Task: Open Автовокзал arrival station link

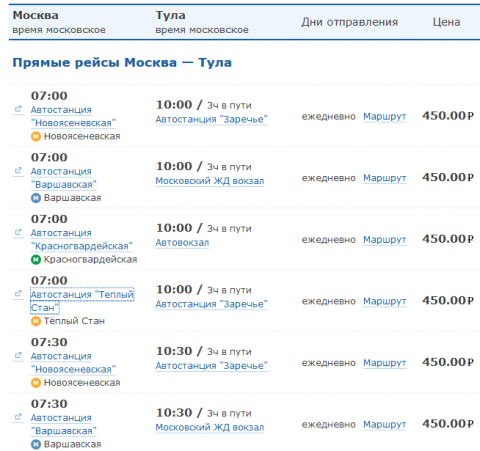Action: 182,243
